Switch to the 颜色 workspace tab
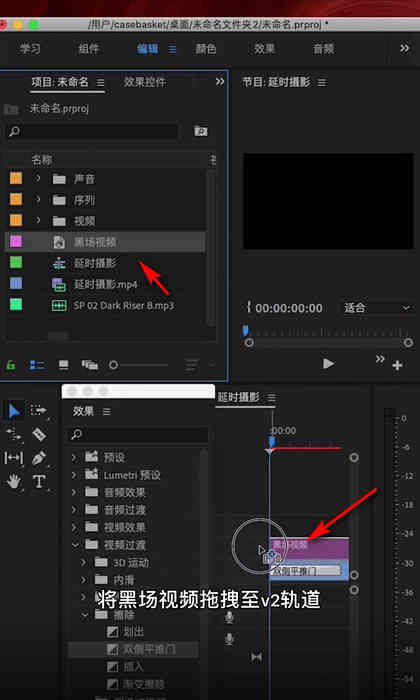The width and height of the screenshot is (420, 700). 206,49
